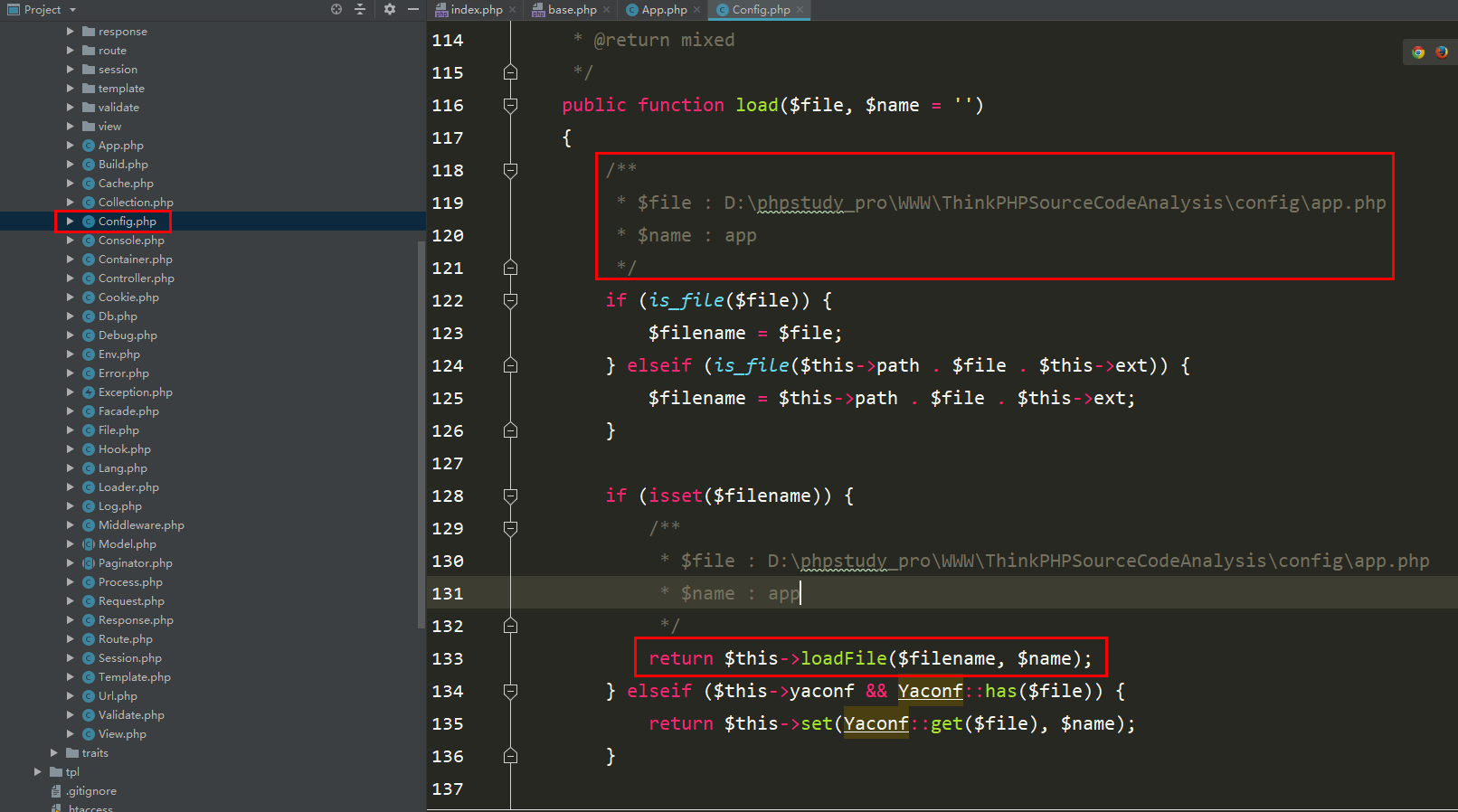This screenshot has width=1458, height=812.
Task: Select Validate.php in the tree
Action: coord(131,715)
